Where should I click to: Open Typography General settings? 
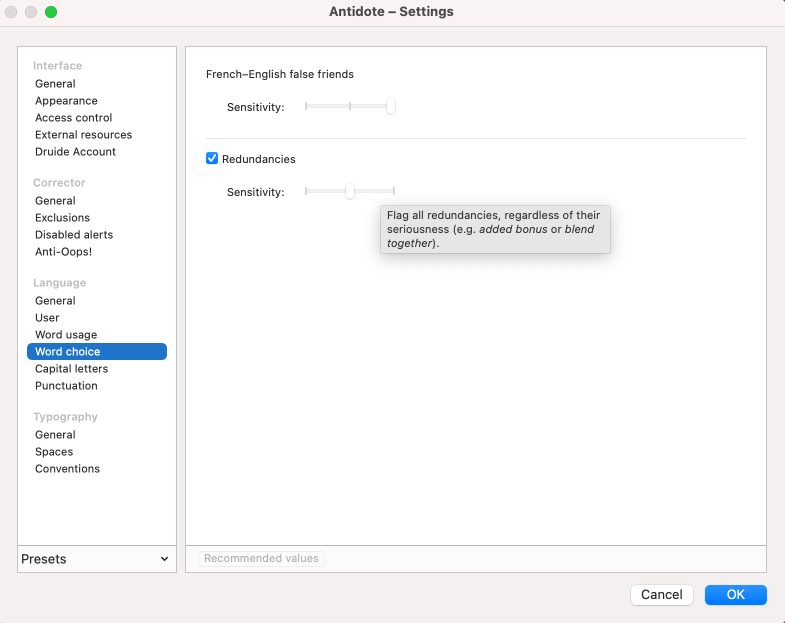tap(55, 435)
